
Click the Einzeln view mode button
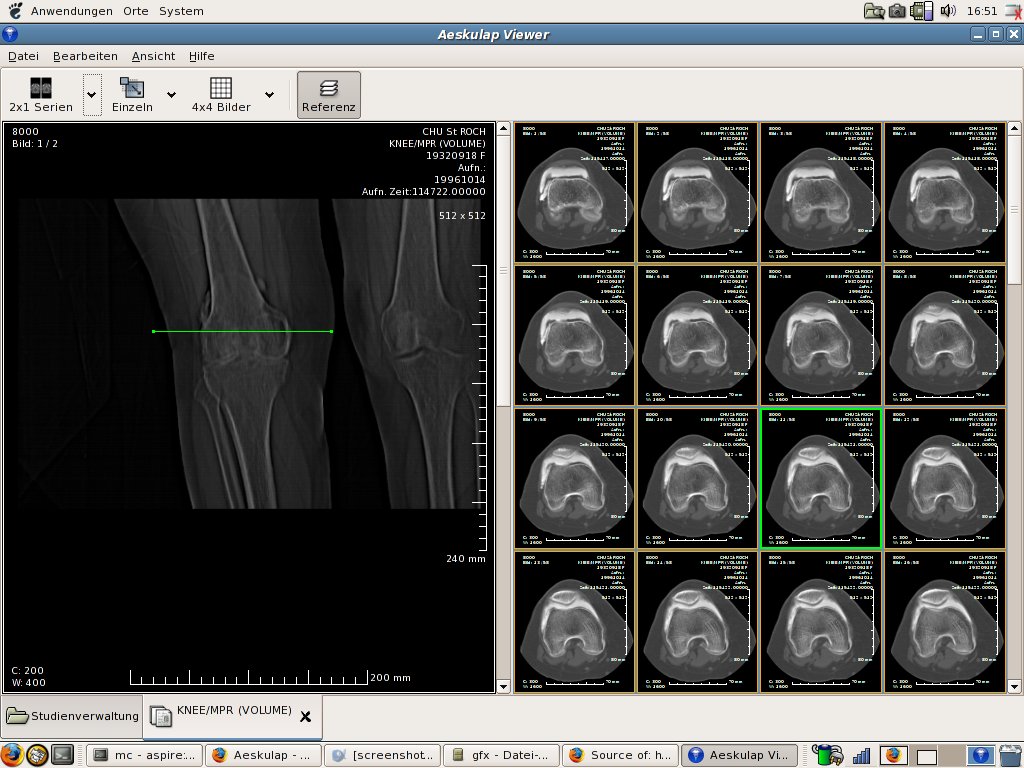[132, 95]
